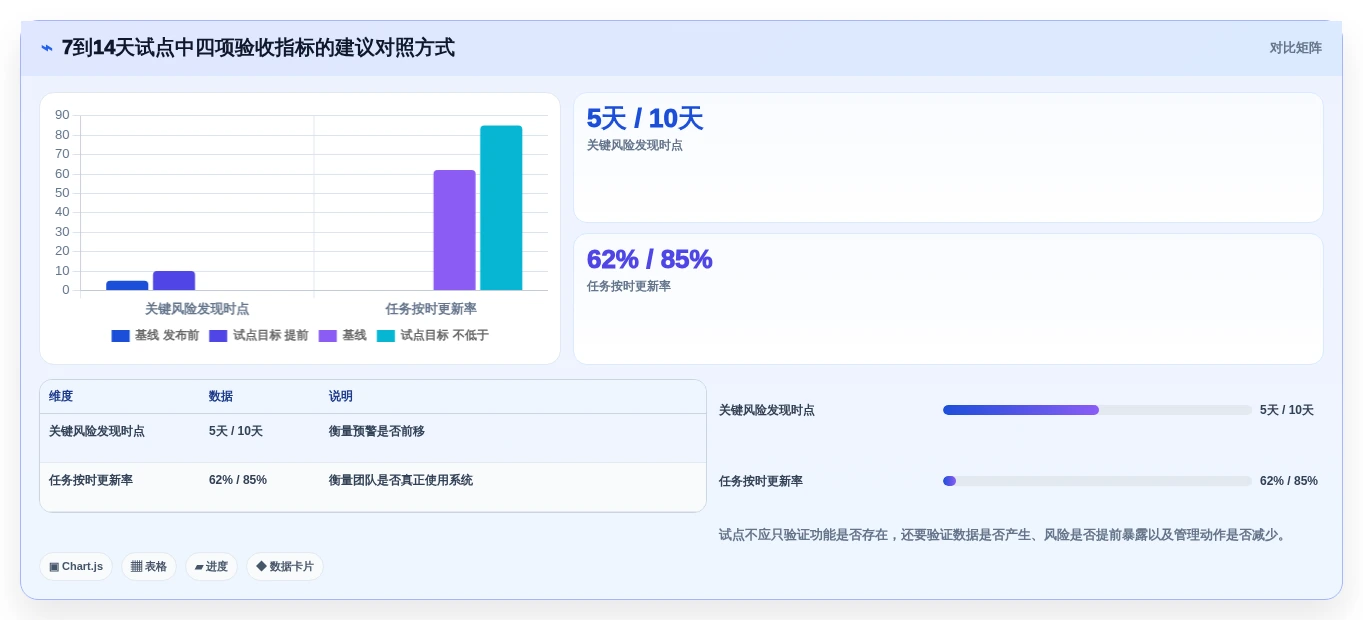Toggle the 试点目标 提前 legend swatch
Screen dimensions: 1363x620
[x=218, y=336]
